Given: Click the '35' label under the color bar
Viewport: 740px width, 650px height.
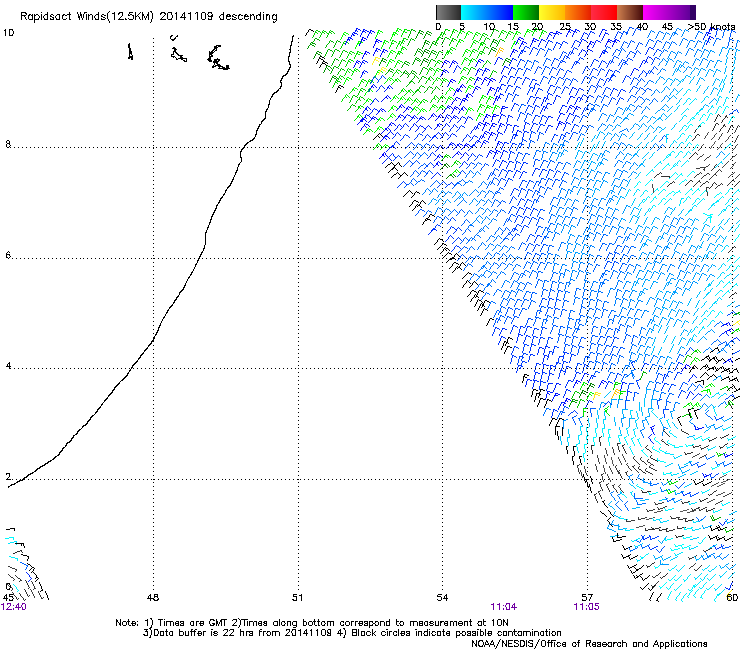Looking at the screenshot, I should click(616, 27).
